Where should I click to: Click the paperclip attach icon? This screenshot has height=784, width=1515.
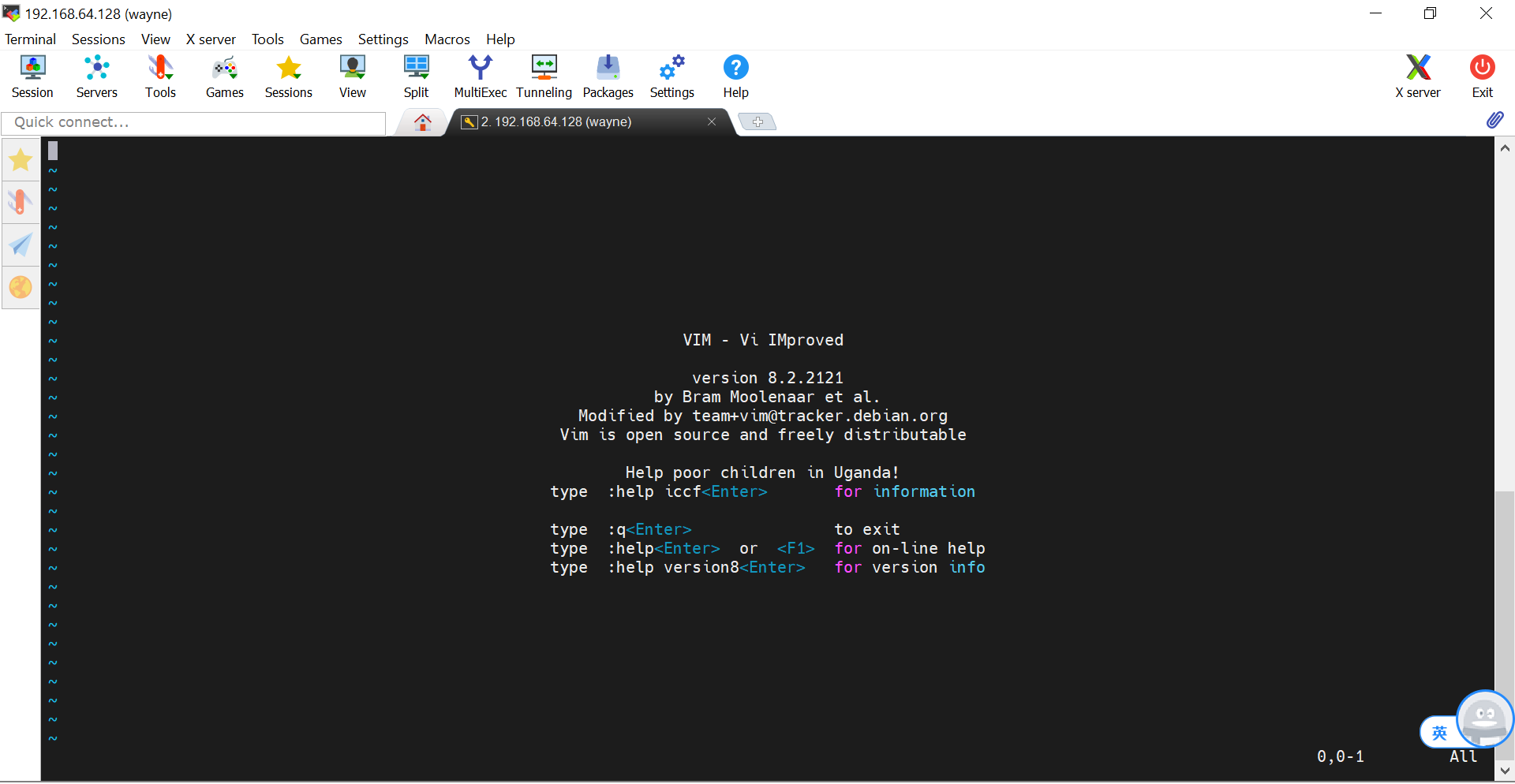[1494, 120]
